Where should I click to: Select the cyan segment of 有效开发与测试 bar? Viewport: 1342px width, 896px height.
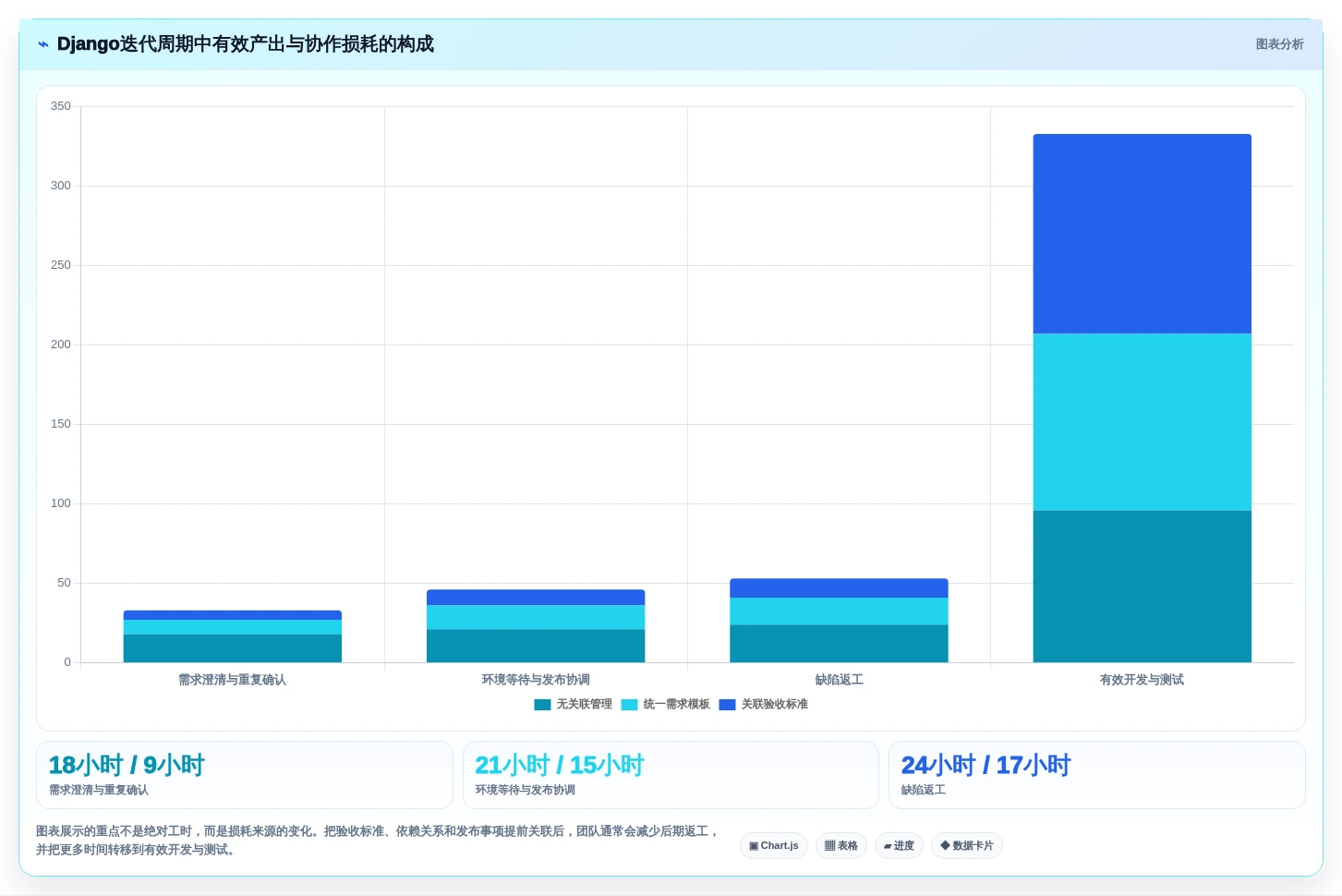pos(1143,422)
